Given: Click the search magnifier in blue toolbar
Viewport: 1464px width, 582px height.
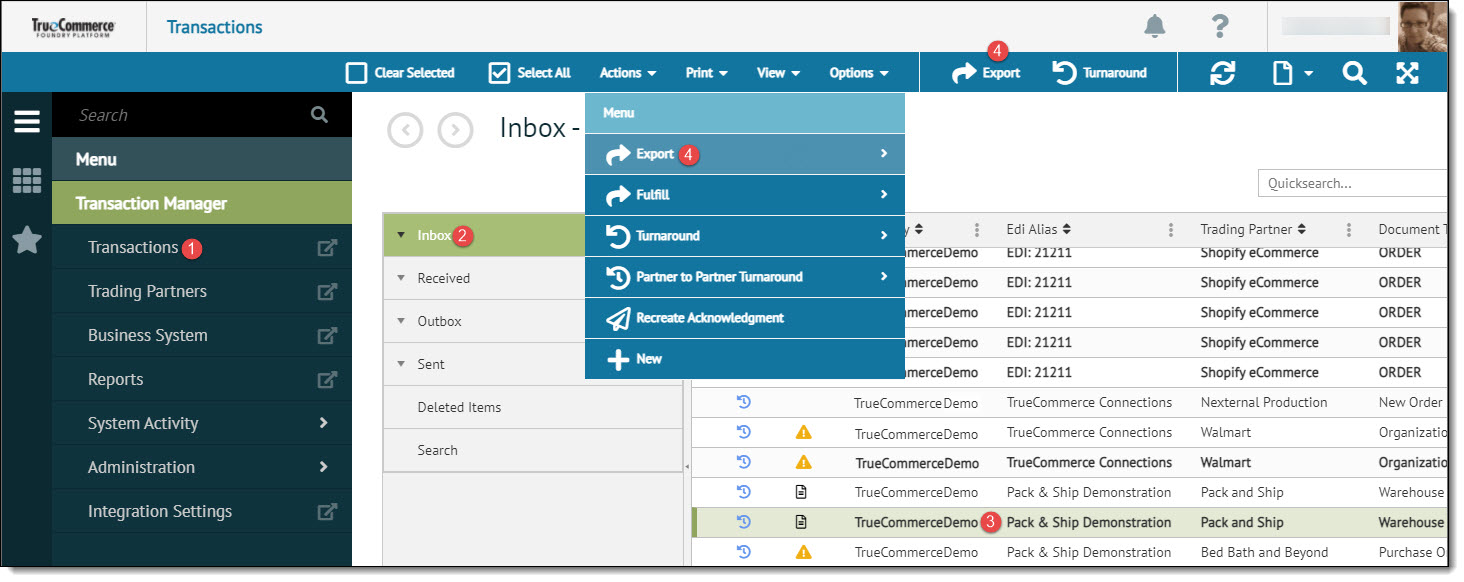Looking at the screenshot, I should [x=1354, y=73].
